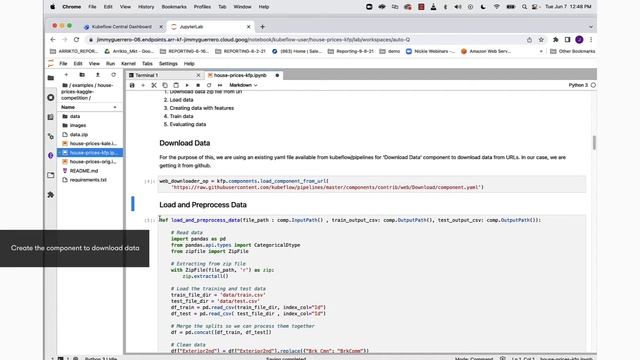
Task: Run the selected cell
Action: [187, 85]
